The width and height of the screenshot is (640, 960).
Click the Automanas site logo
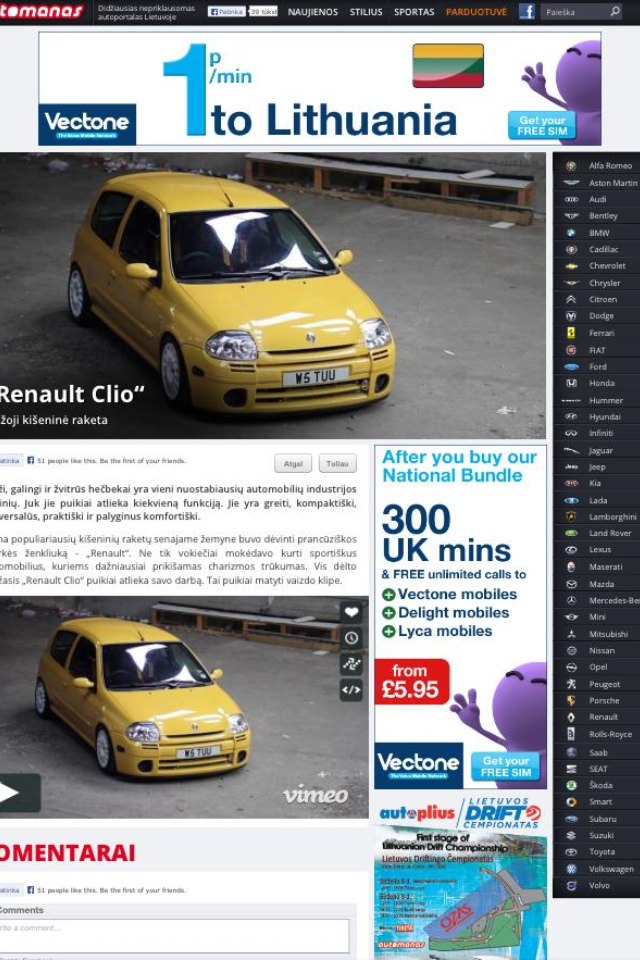[x=42, y=11]
